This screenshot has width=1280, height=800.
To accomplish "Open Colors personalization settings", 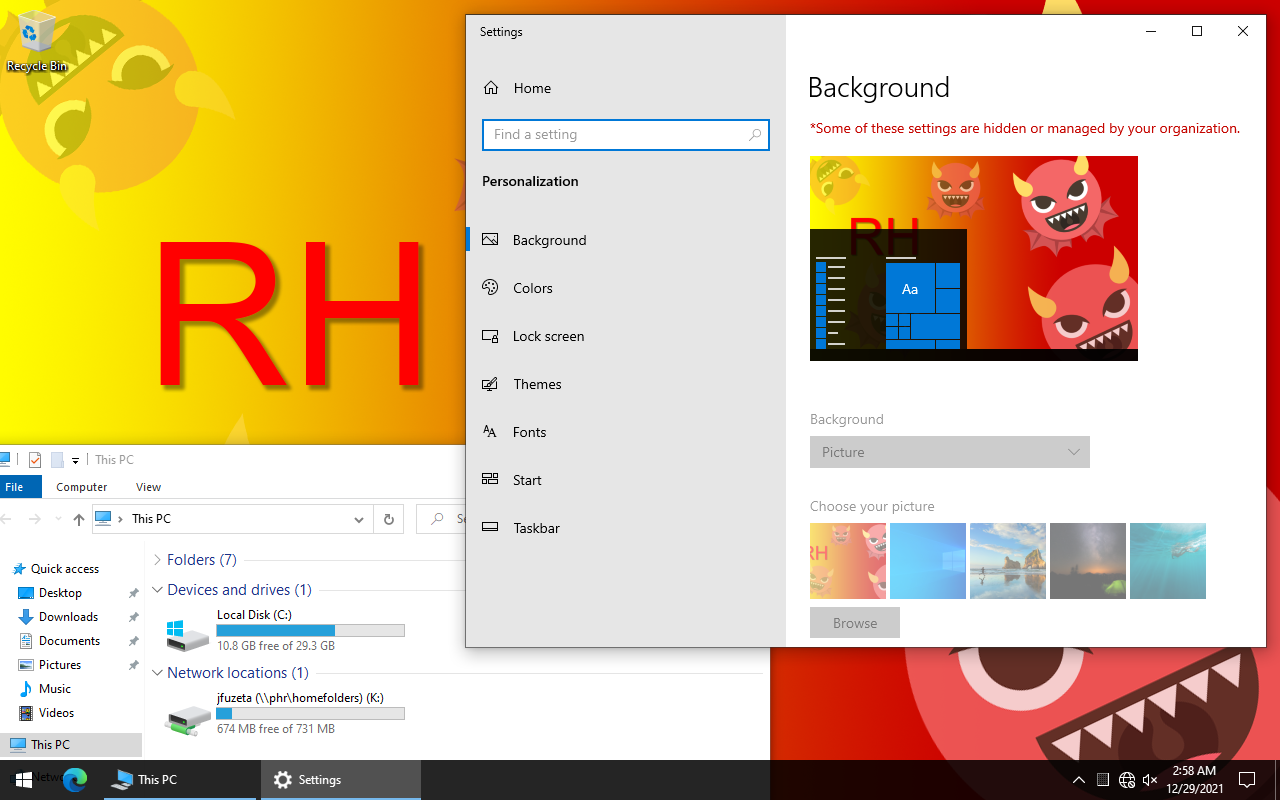I will point(532,288).
